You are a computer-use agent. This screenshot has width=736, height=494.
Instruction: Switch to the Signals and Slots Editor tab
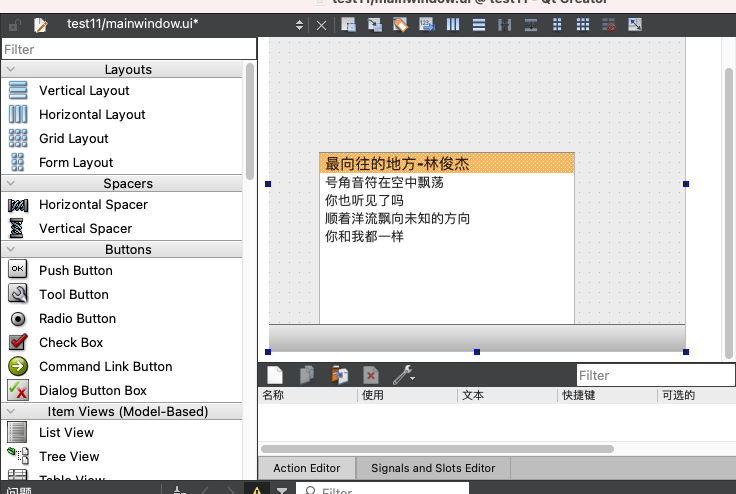click(x=433, y=468)
